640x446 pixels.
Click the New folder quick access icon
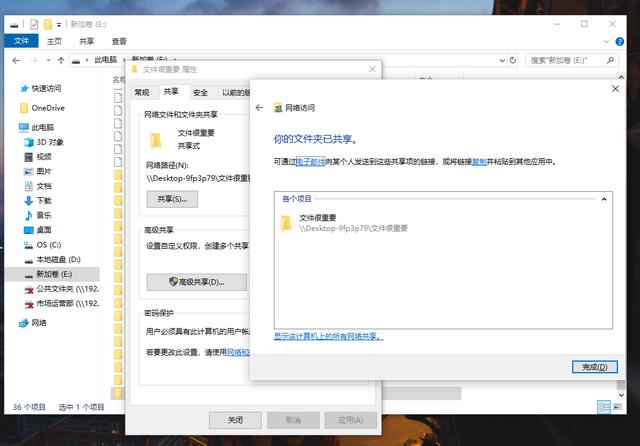point(48,25)
